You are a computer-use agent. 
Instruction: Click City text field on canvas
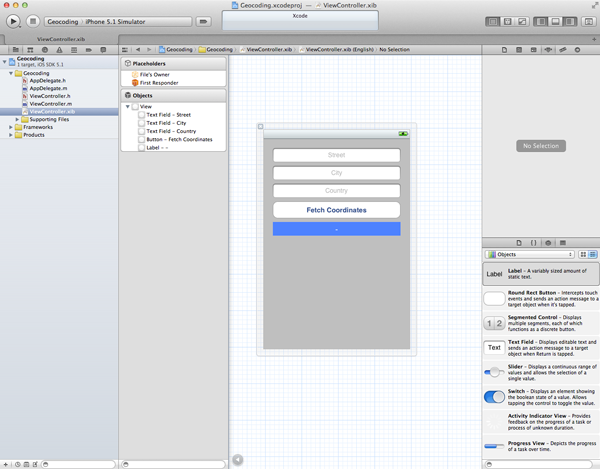coord(336,173)
